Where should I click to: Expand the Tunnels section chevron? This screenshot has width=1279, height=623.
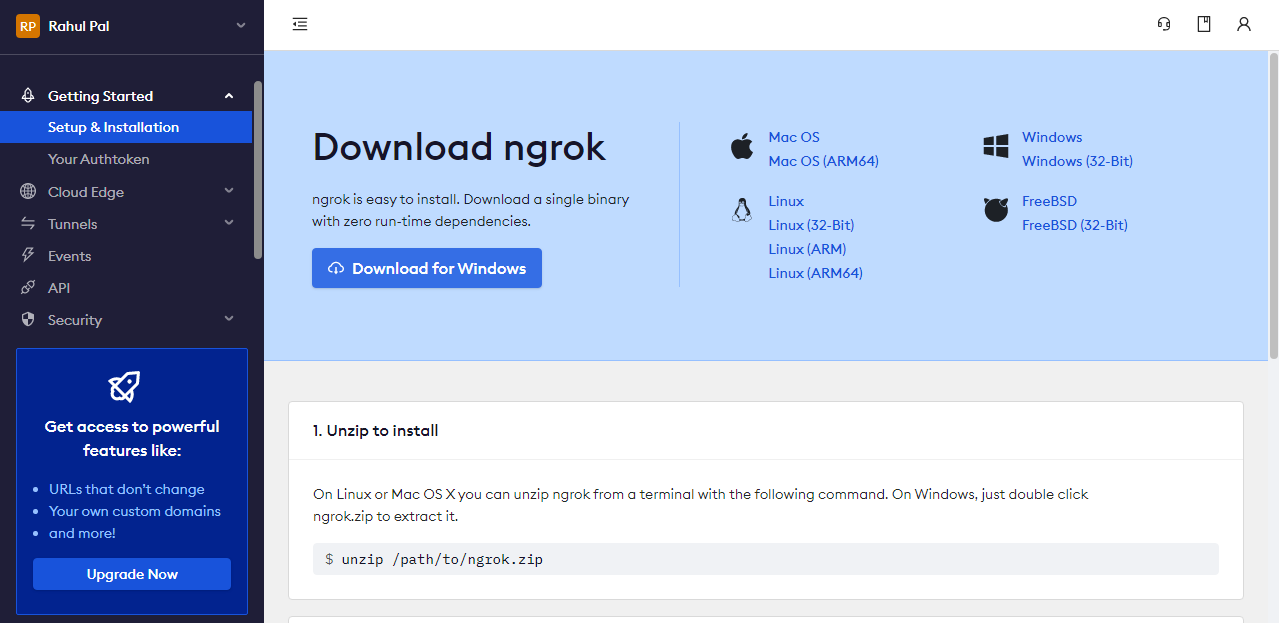point(229,223)
